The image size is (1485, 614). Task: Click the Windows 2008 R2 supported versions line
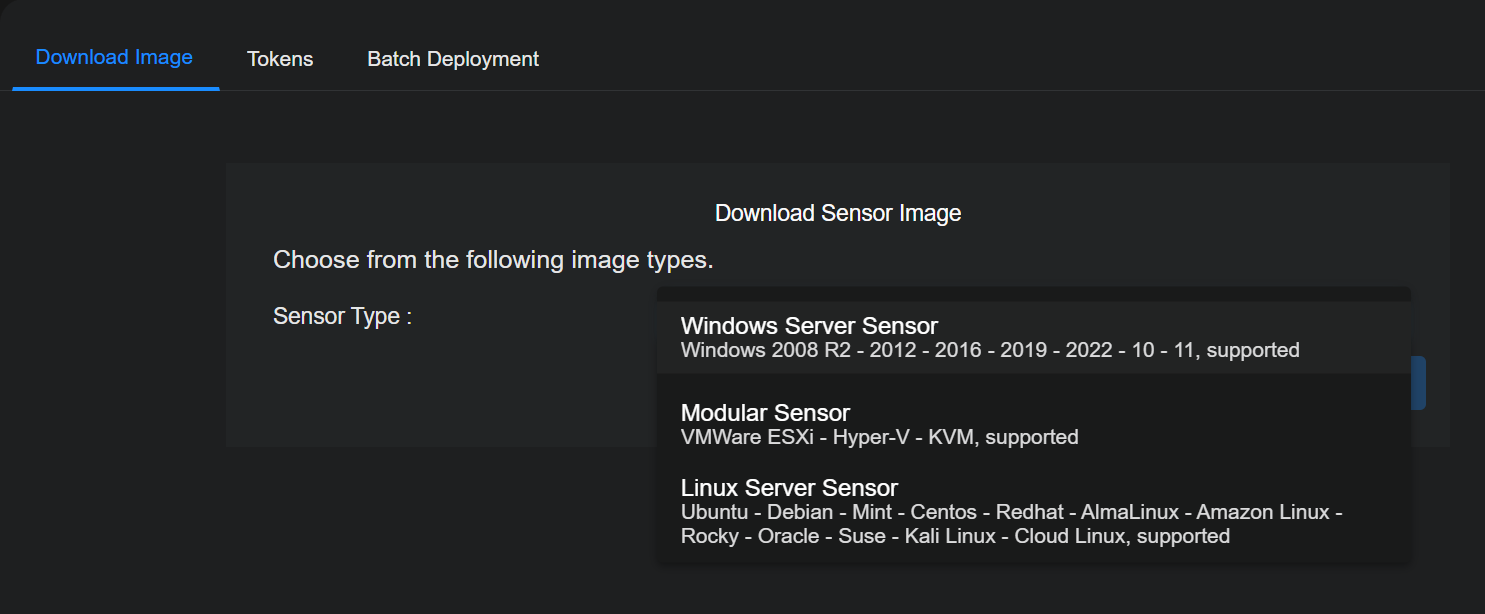(x=989, y=350)
